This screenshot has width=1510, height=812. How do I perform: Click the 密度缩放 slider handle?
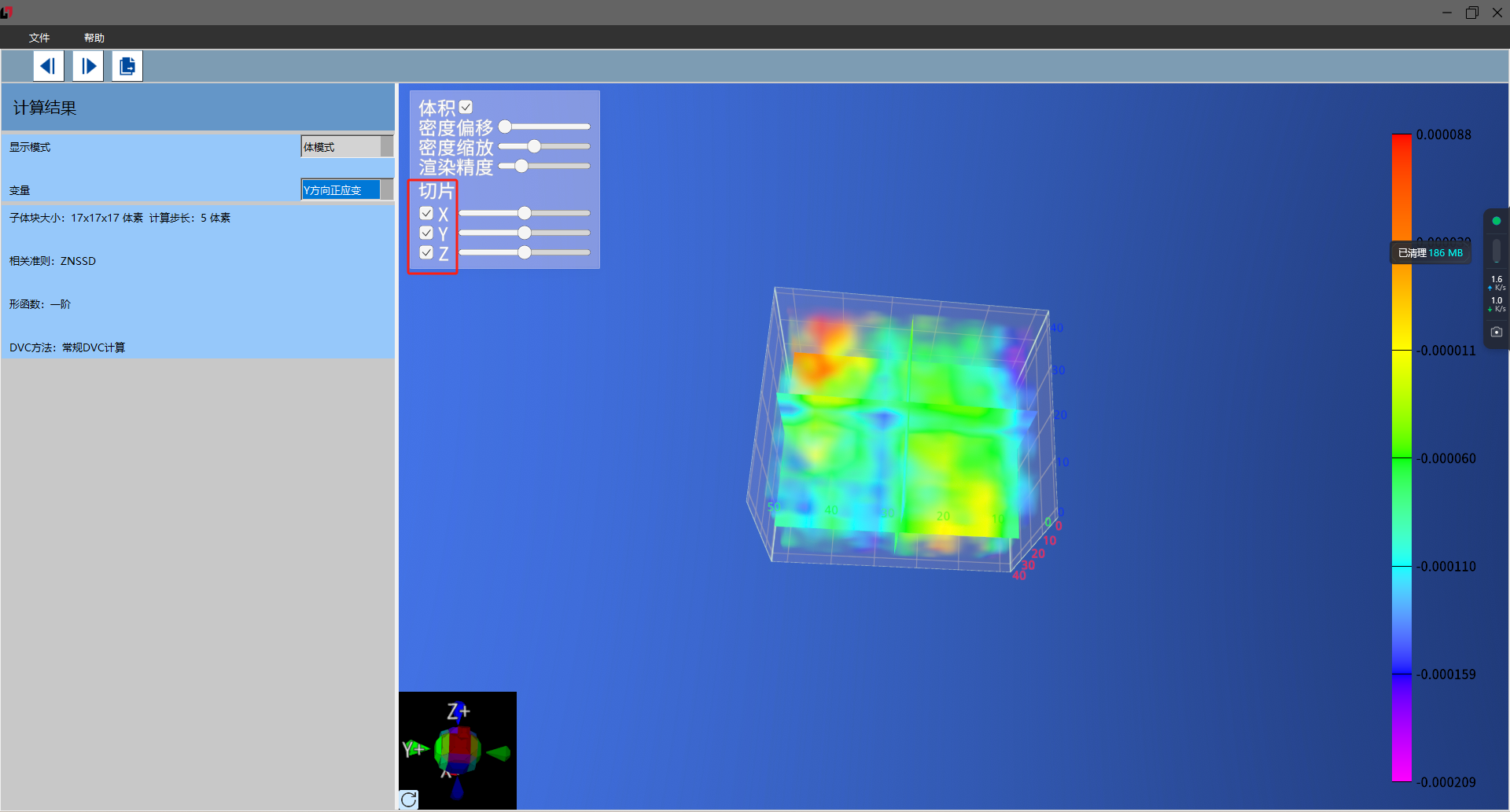[534, 146]
